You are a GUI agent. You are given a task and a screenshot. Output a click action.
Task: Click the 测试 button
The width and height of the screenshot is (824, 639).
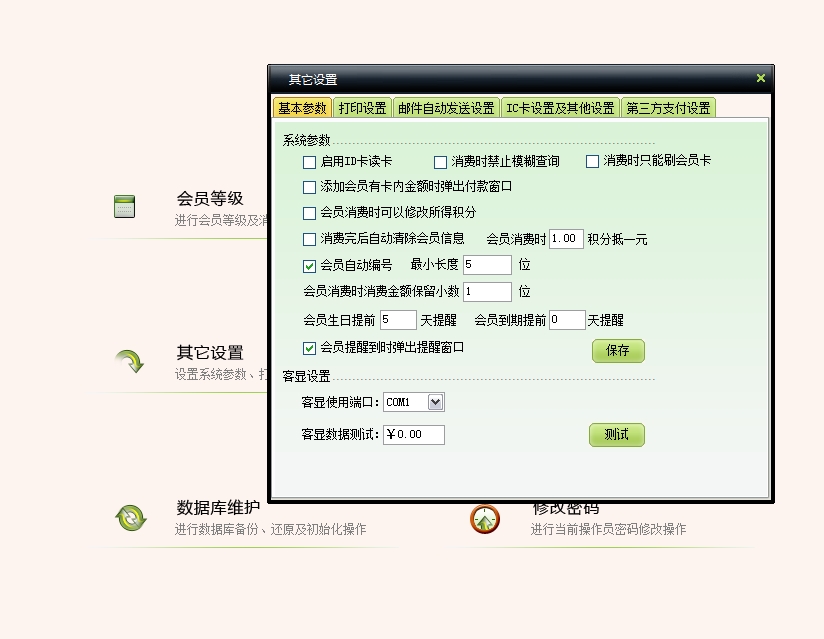point(616,435)
